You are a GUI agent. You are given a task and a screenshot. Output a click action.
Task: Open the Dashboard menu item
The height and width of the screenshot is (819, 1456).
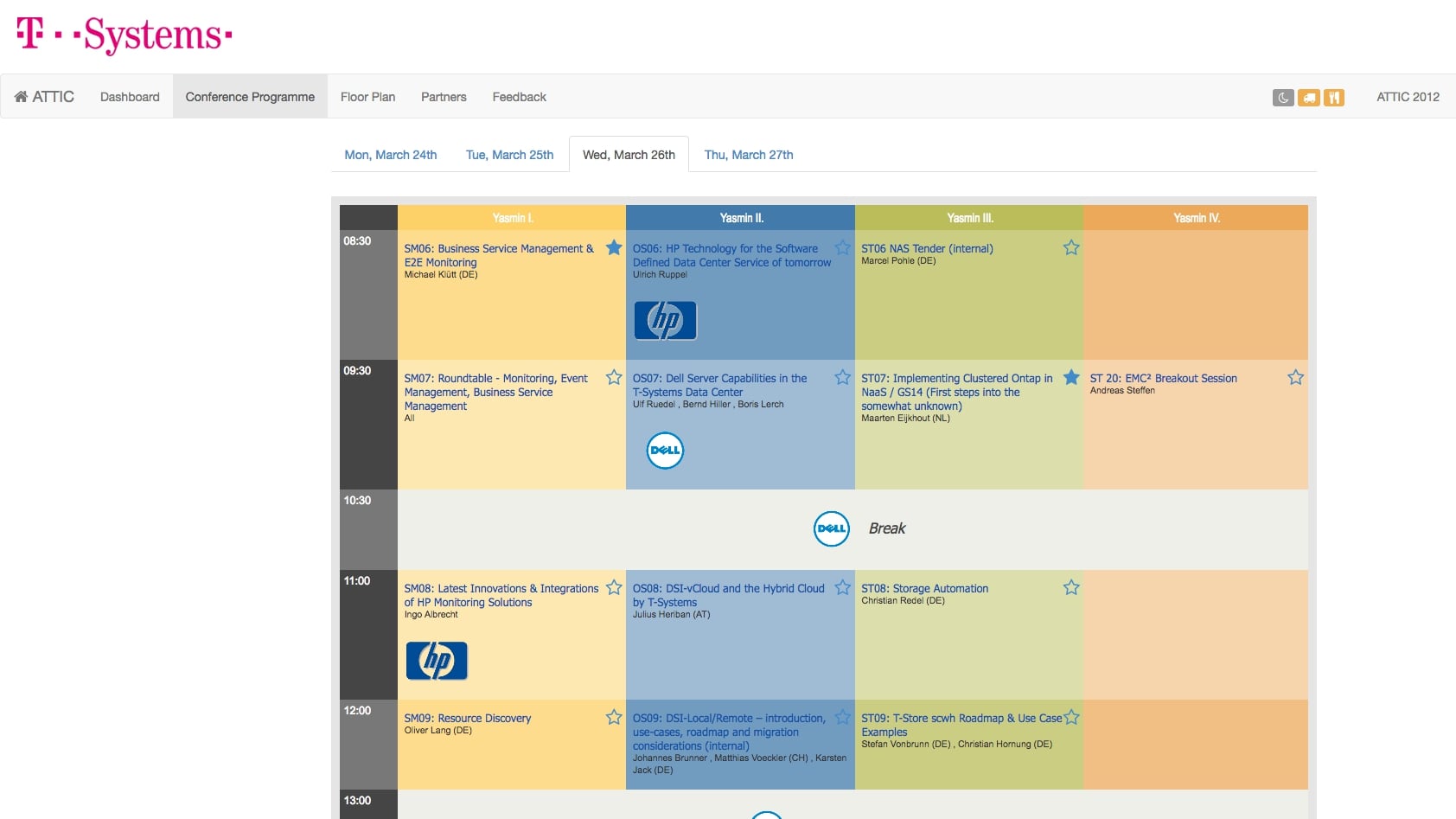(130, 97)
